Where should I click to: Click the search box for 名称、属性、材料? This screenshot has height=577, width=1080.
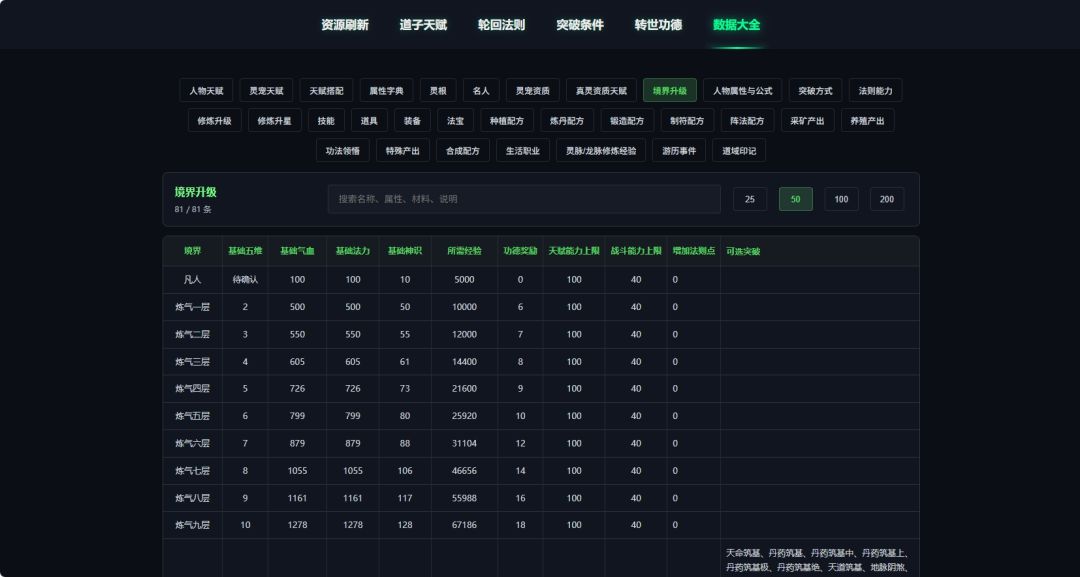(524, 199)
